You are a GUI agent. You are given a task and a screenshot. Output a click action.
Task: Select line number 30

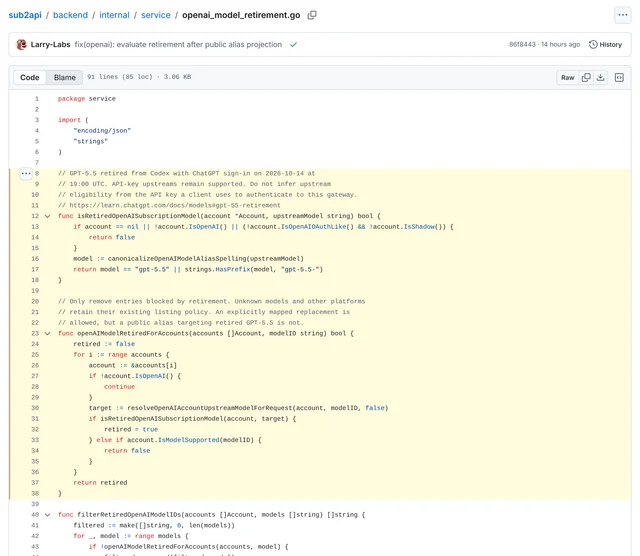[35, 408]
